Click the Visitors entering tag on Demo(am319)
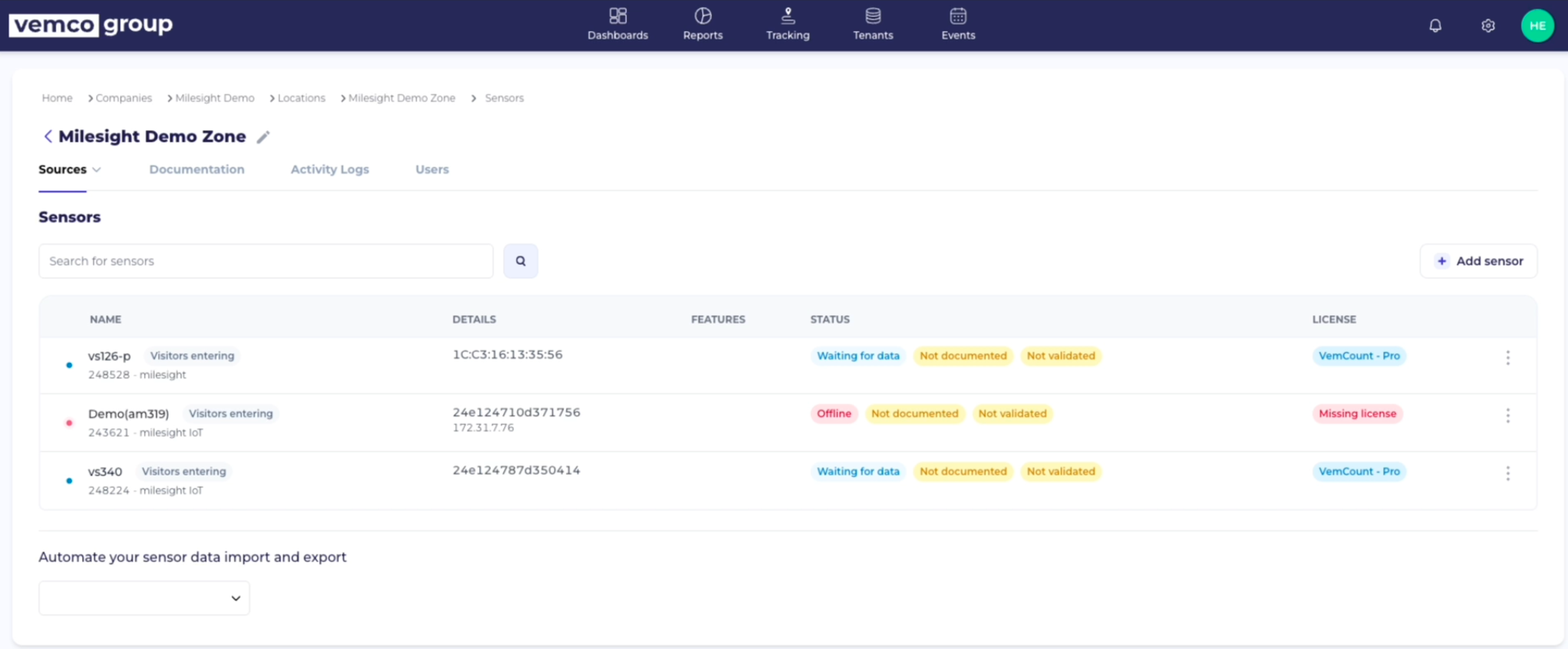1568x649 pixels. pos(231,414)
